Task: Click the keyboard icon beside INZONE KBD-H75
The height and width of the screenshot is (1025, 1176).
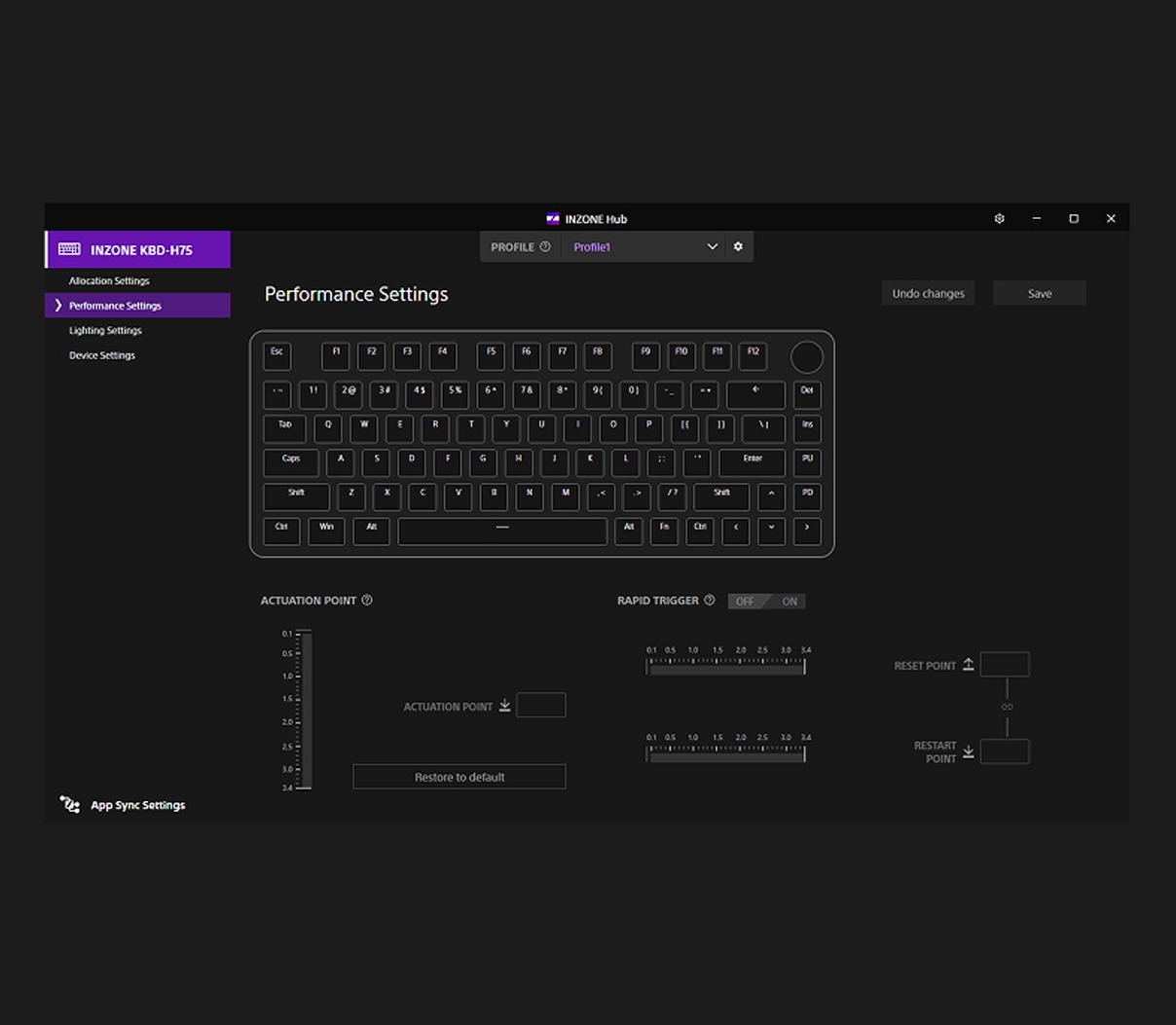Action: [70, 249]
